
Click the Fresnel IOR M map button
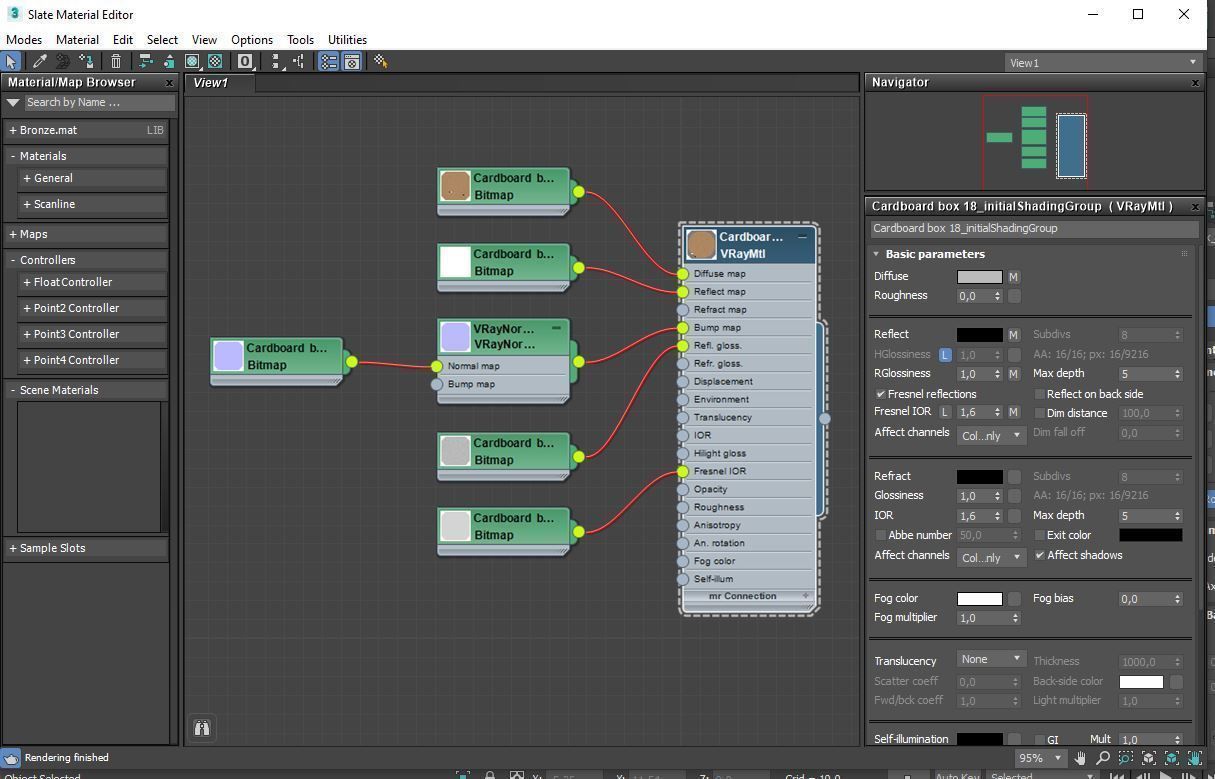(x=1013, y=412)
